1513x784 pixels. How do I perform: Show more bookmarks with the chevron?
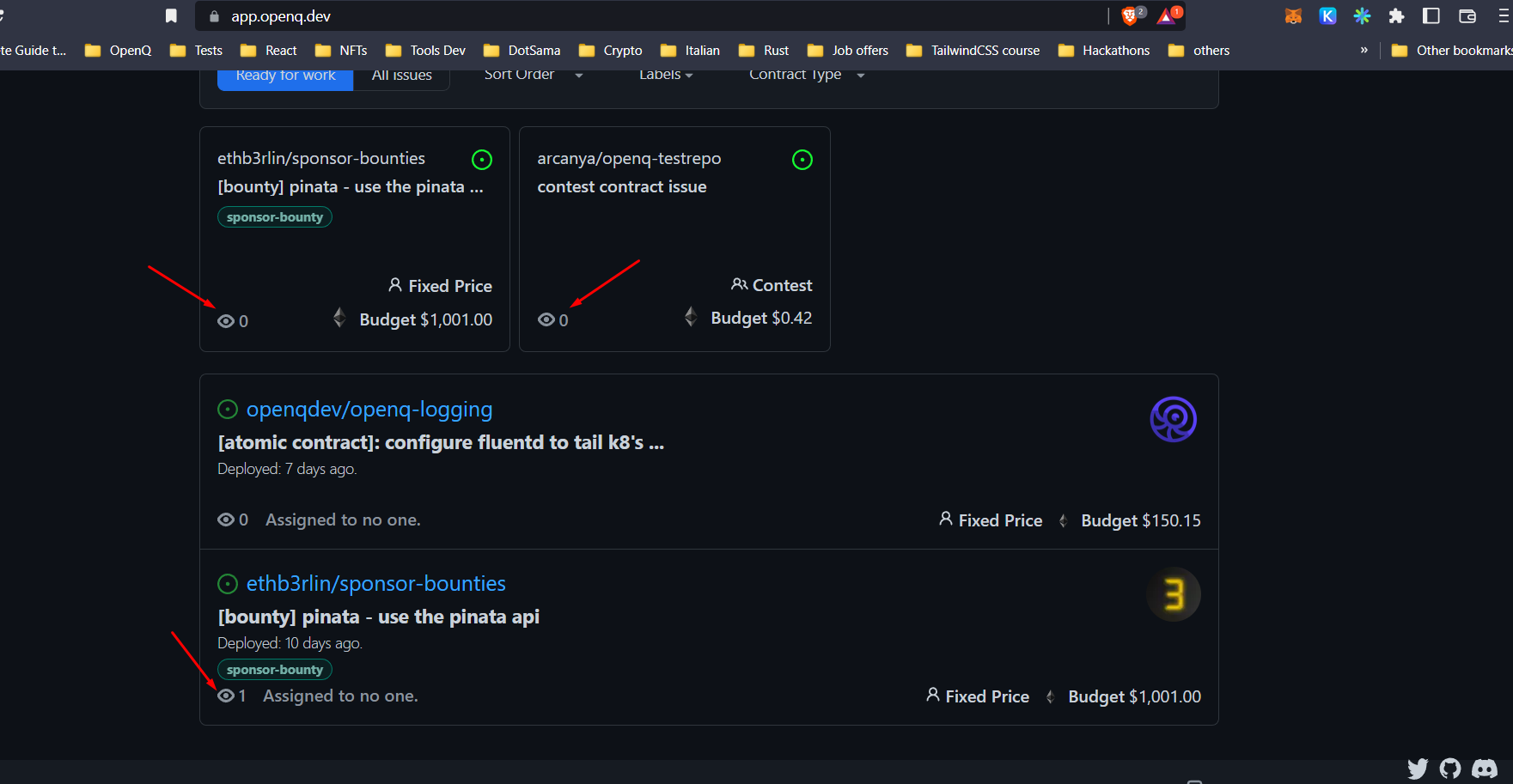[x=1364, y=50]
